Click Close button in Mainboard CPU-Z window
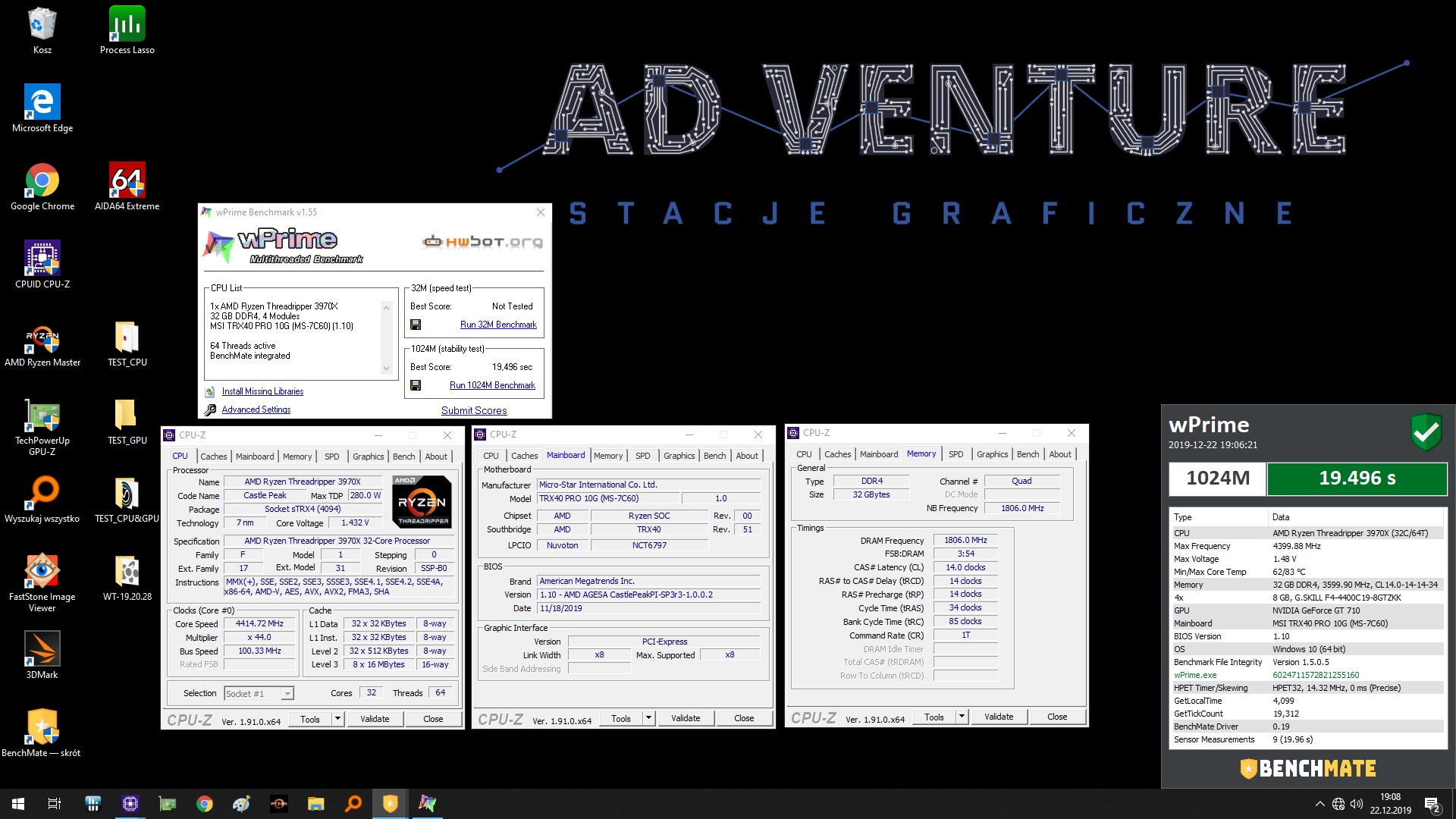This screenshot has height=819, width=1456. (744, 718)
